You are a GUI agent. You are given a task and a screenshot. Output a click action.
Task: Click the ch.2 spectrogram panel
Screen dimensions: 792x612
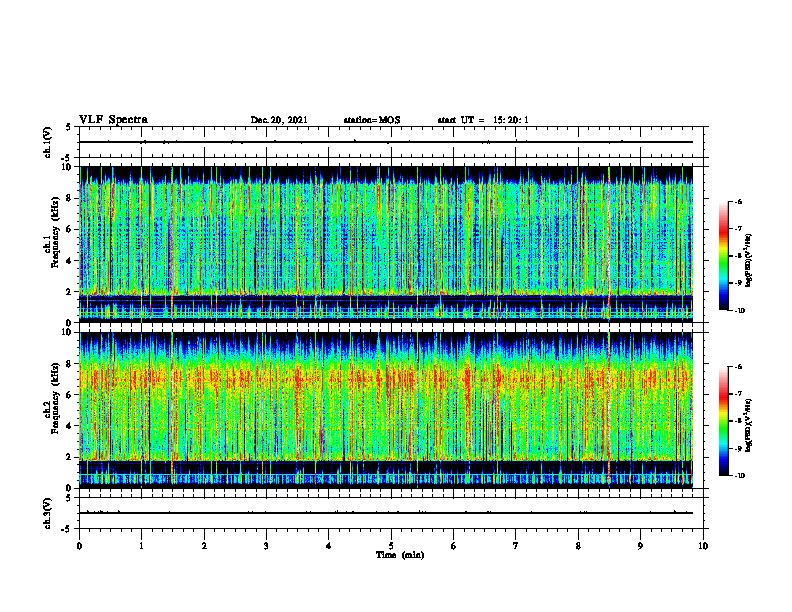click(x=386, y=410)
